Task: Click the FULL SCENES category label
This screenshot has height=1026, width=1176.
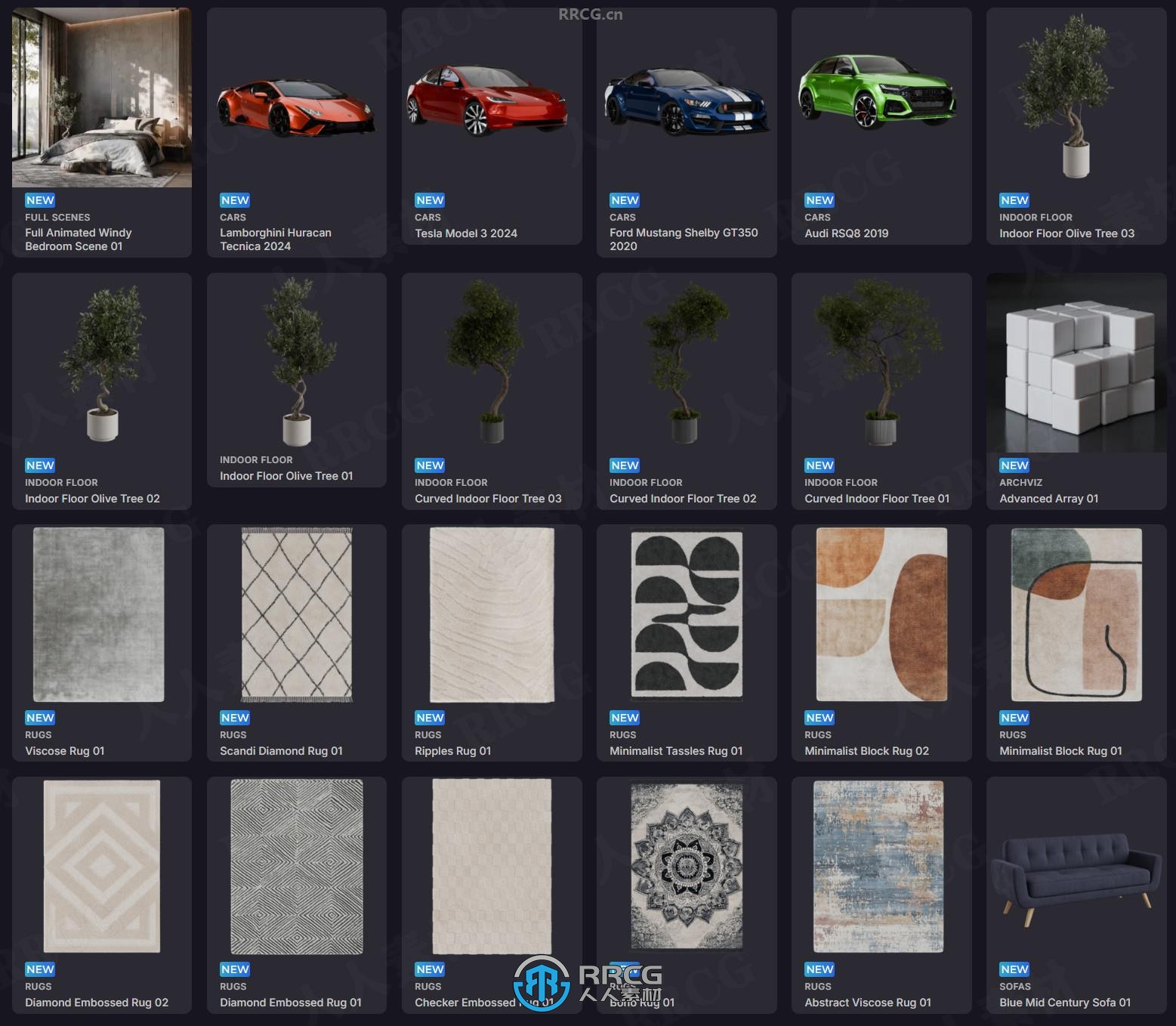Action: [57, 217]
